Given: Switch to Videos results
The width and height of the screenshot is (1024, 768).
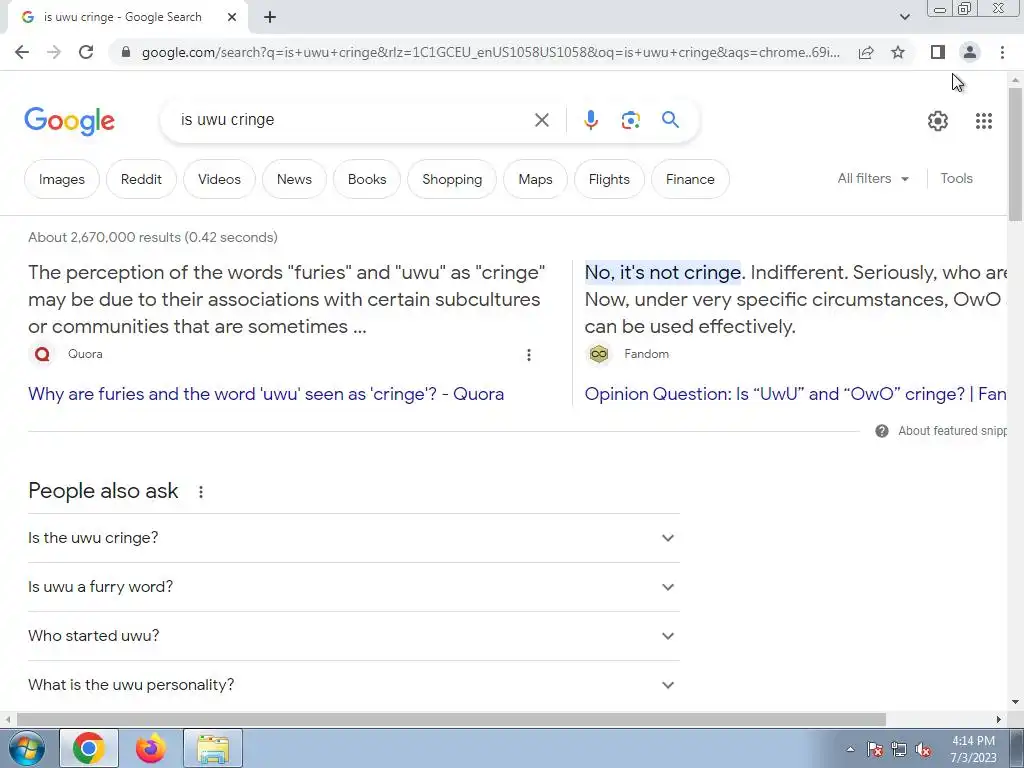Looking at the screenshot, I should pos(219,179).
